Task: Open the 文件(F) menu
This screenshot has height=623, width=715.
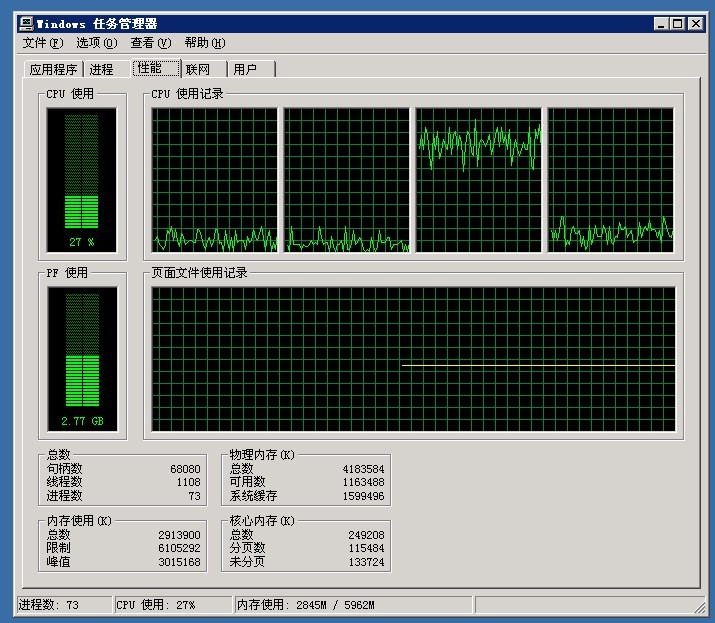Action: point(43,43)
